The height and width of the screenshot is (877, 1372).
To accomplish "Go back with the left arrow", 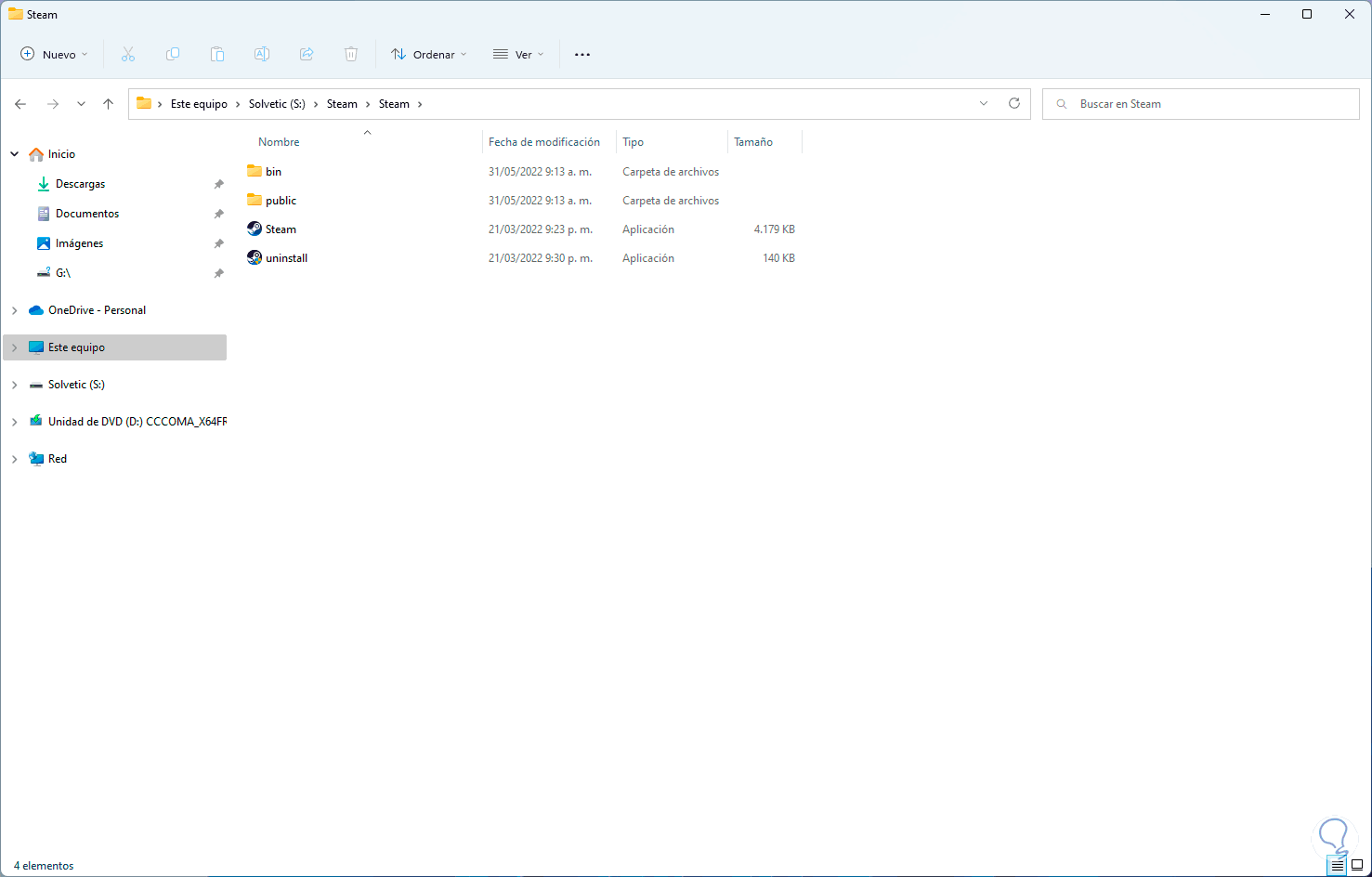I will tap(20, 104).
